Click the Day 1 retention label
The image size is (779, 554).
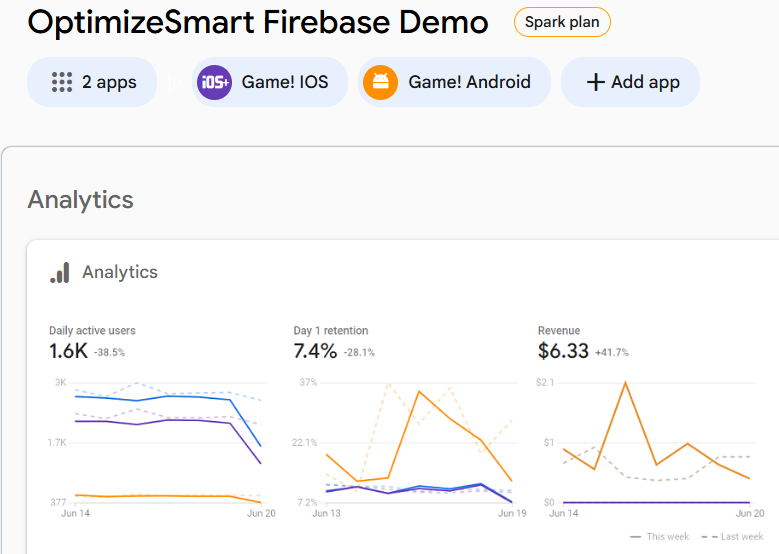tap(331, 331)
